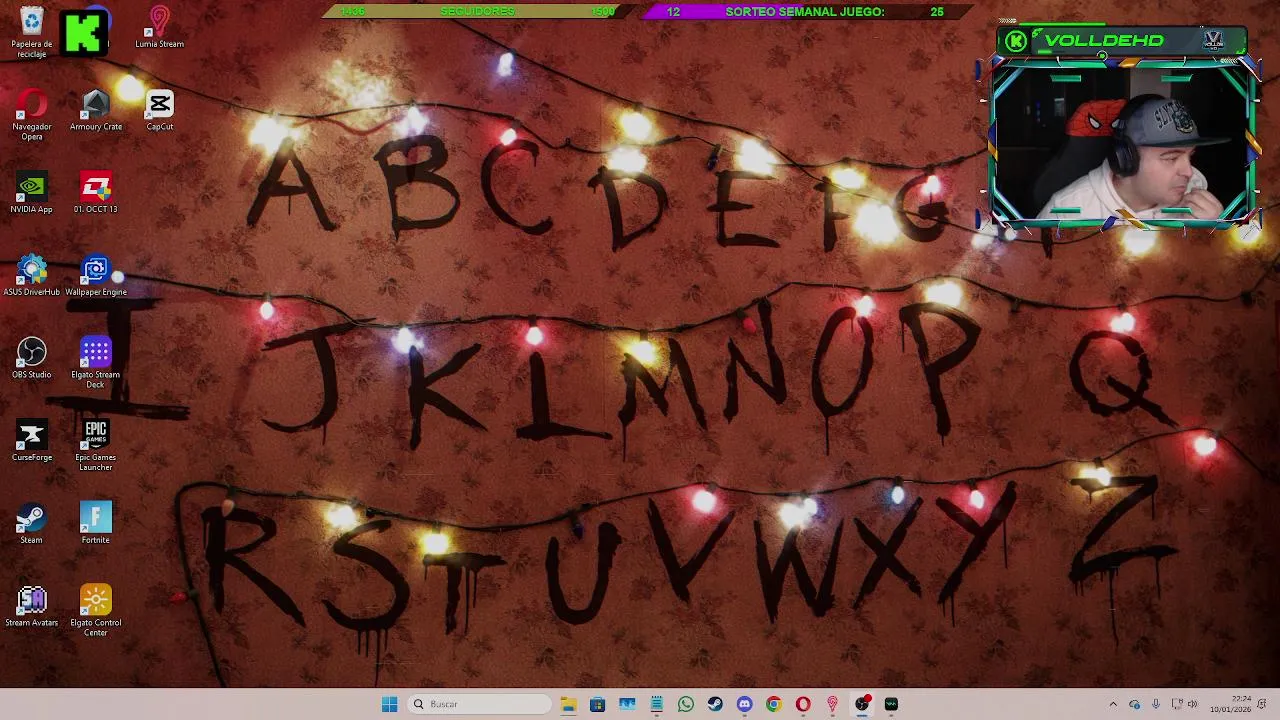This screenshot has width=1280, height=720.
Task: Select the CapCut desktop shortcut
Action: pos(160,110)
